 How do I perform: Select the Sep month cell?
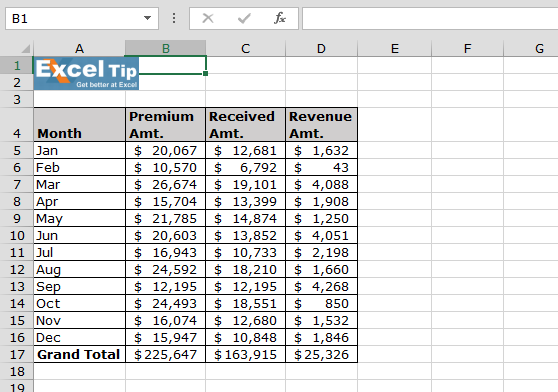pyautogui.click(x=79, y=286)
